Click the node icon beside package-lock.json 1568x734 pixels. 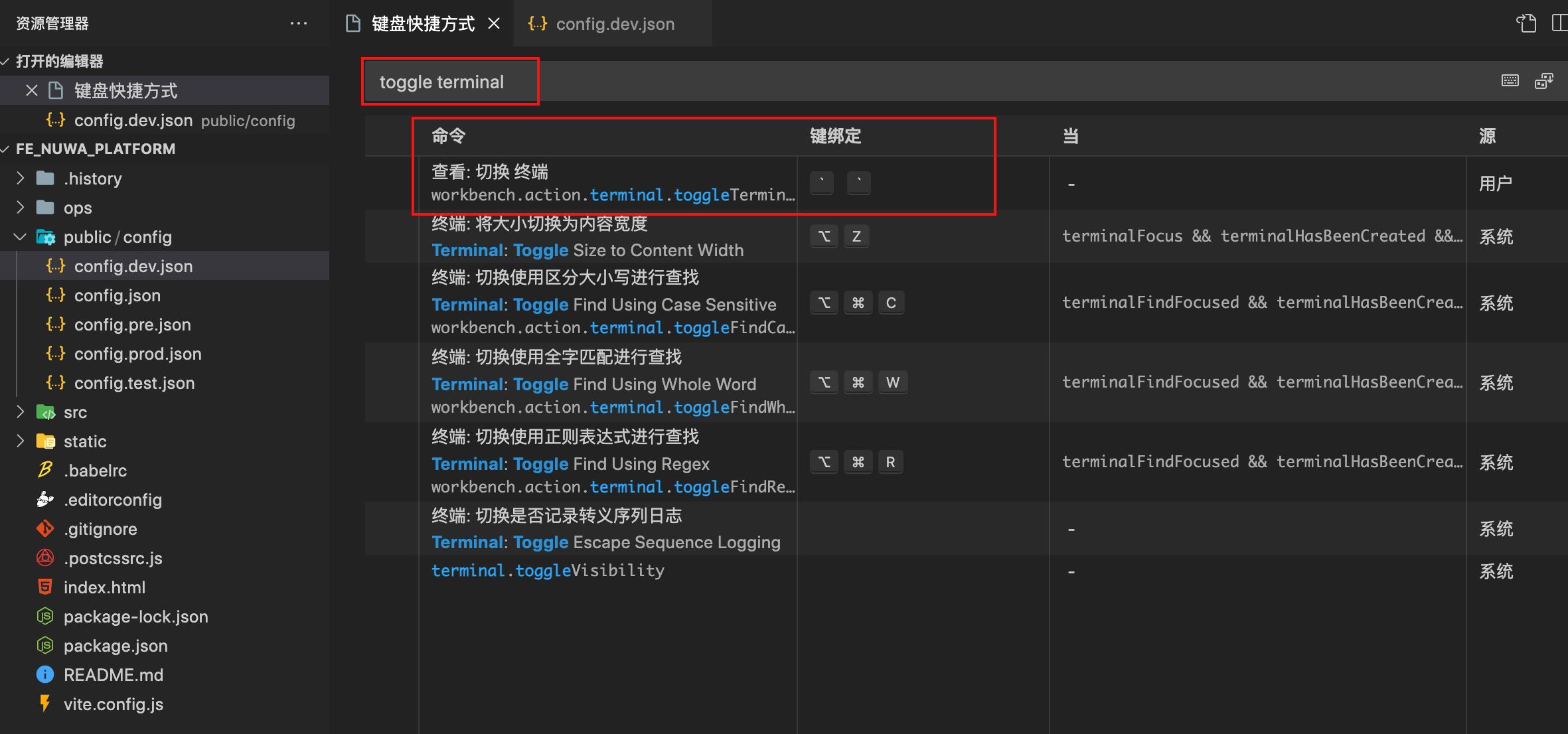[45, 616]
